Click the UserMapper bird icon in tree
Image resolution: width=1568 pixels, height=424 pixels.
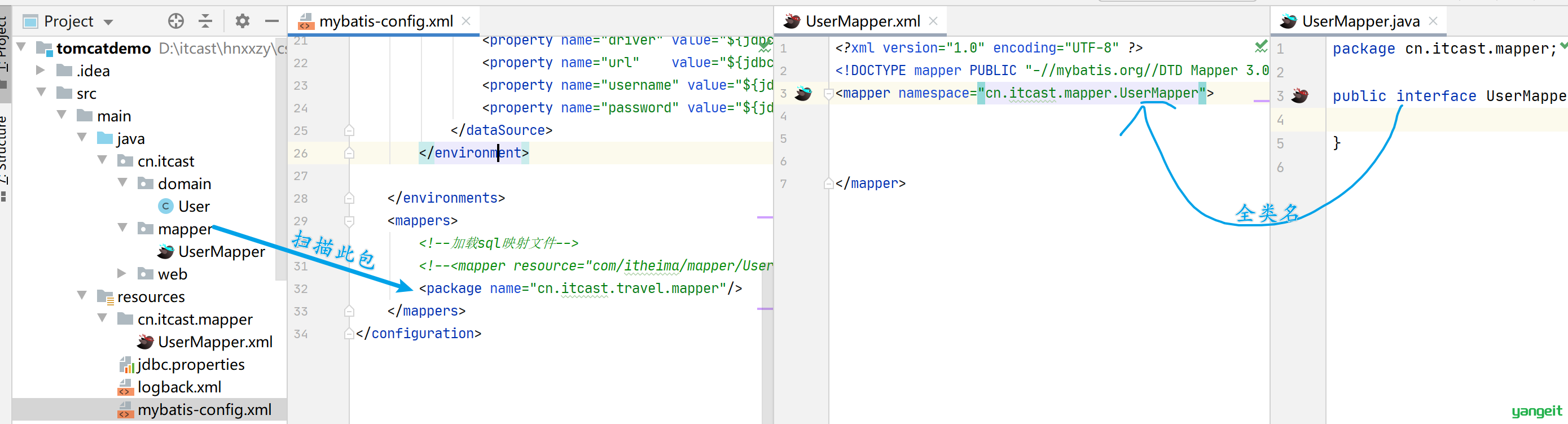165,252
